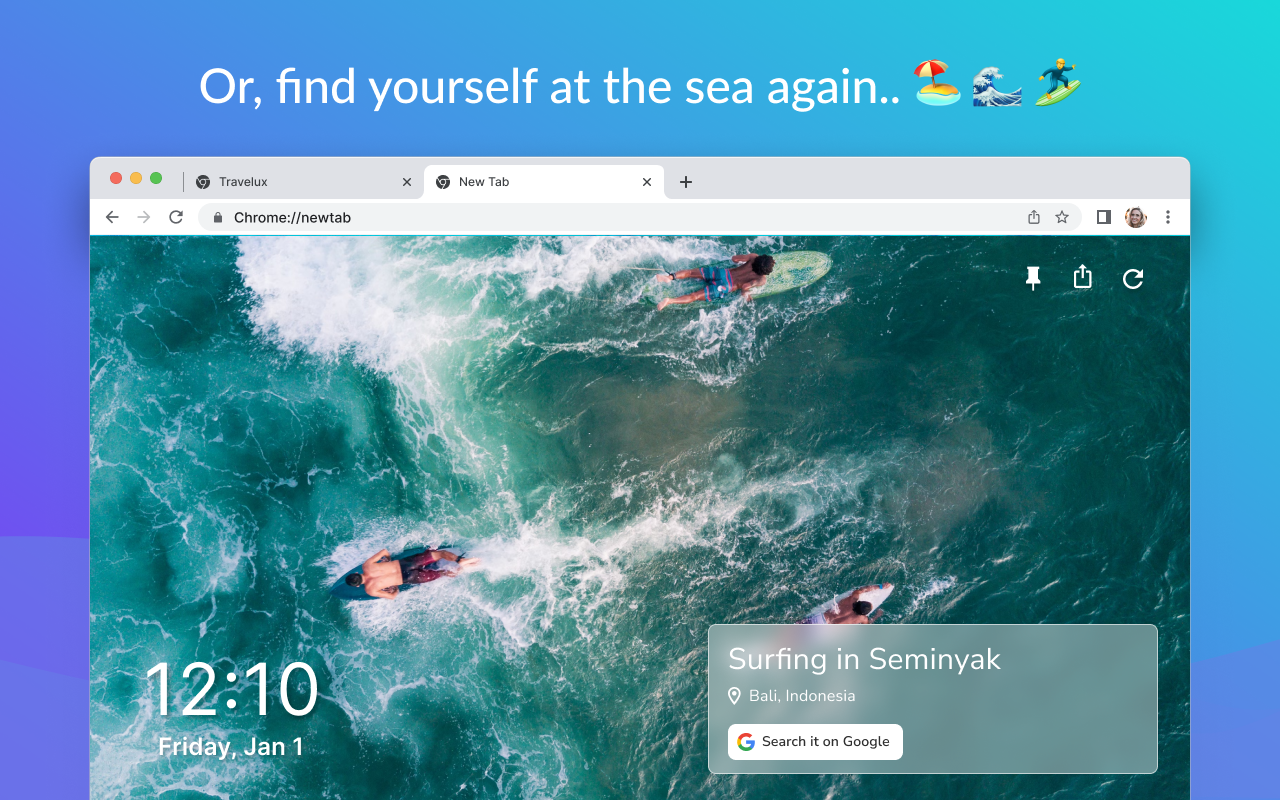The height and width of the screenshot is (800, 1280).
Task: Click the browser back arrow
Action: (111, 217)
